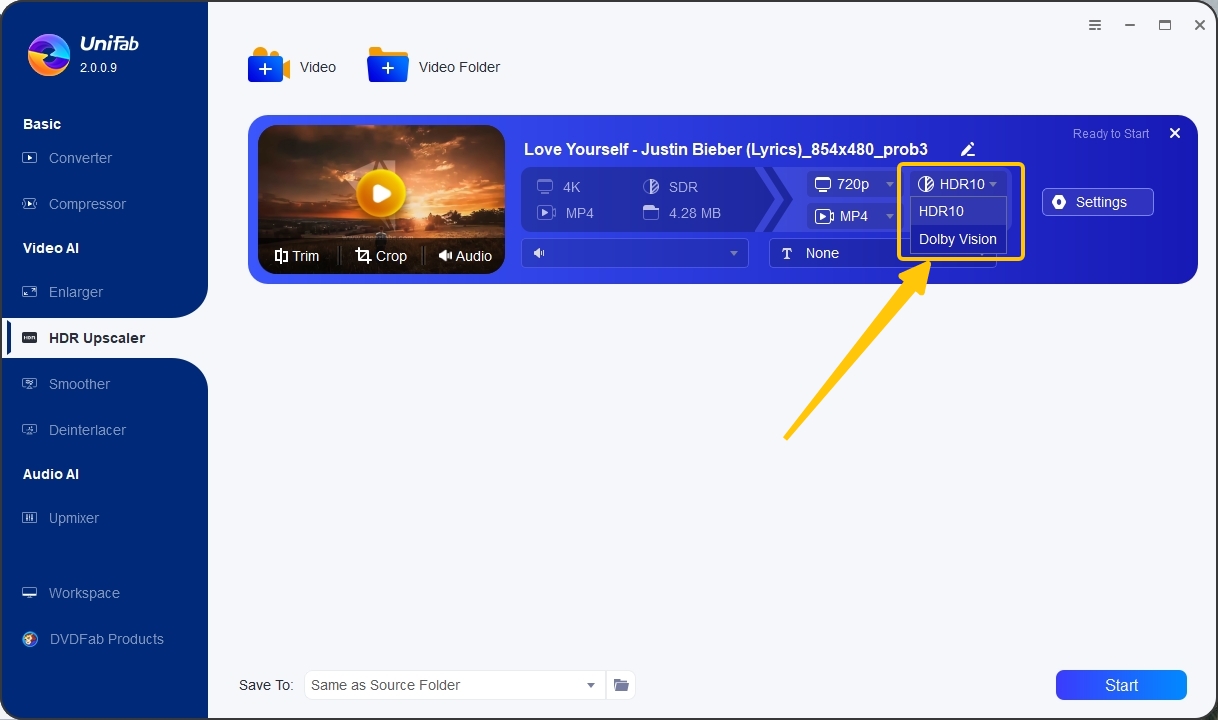
Task: Select the Upmixer under Audio AI
Action: click(x=73, y=518)
